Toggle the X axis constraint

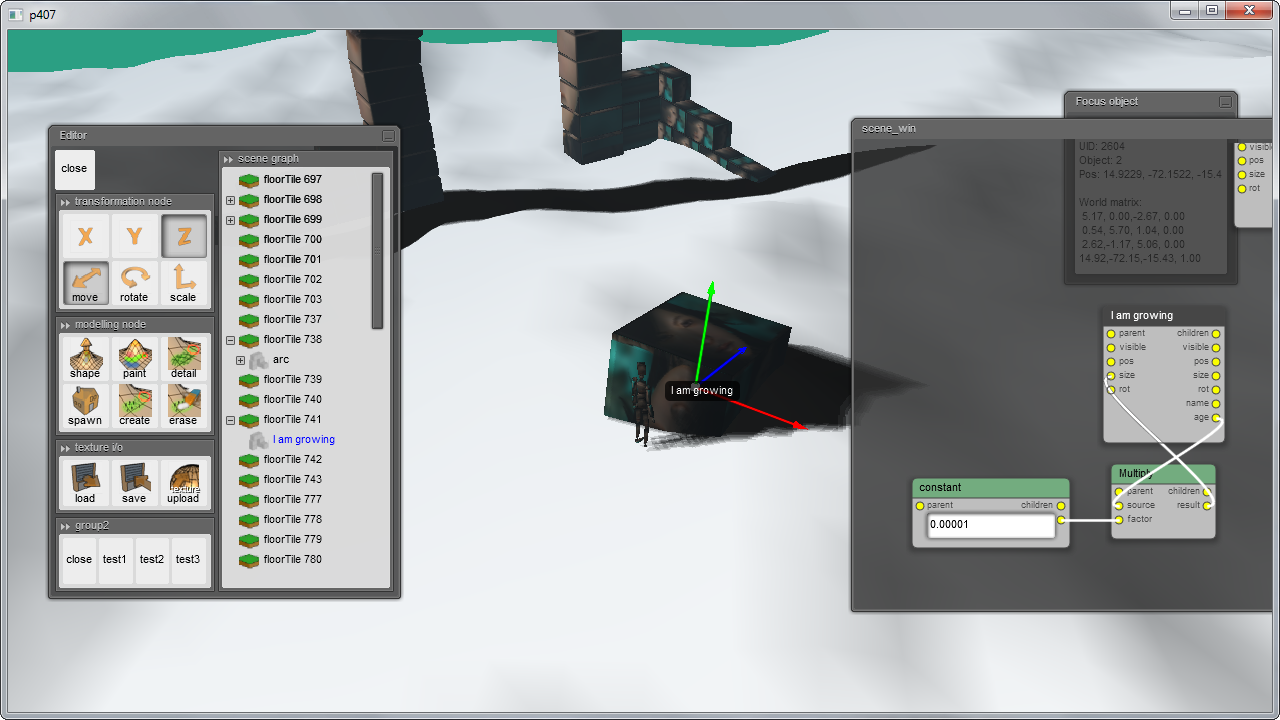tap(85, 236)
